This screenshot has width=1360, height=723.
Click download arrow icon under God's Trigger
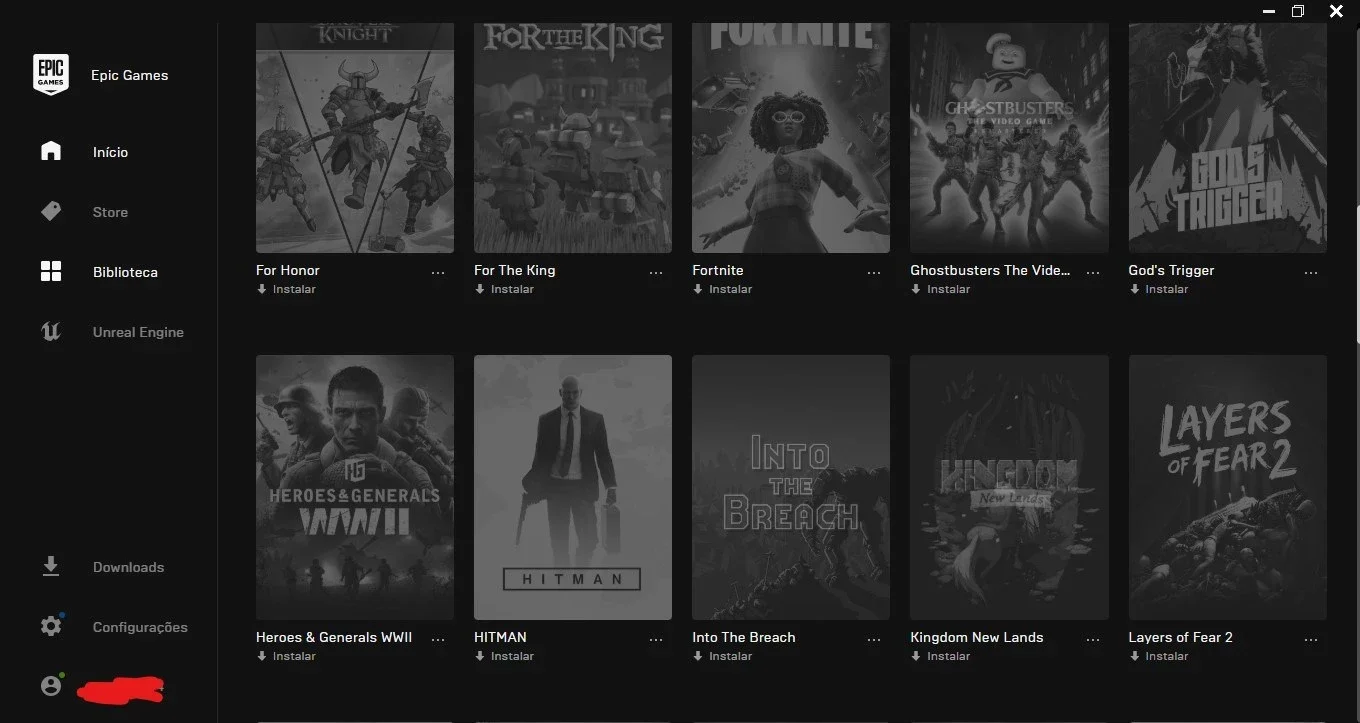[1135, 289]
